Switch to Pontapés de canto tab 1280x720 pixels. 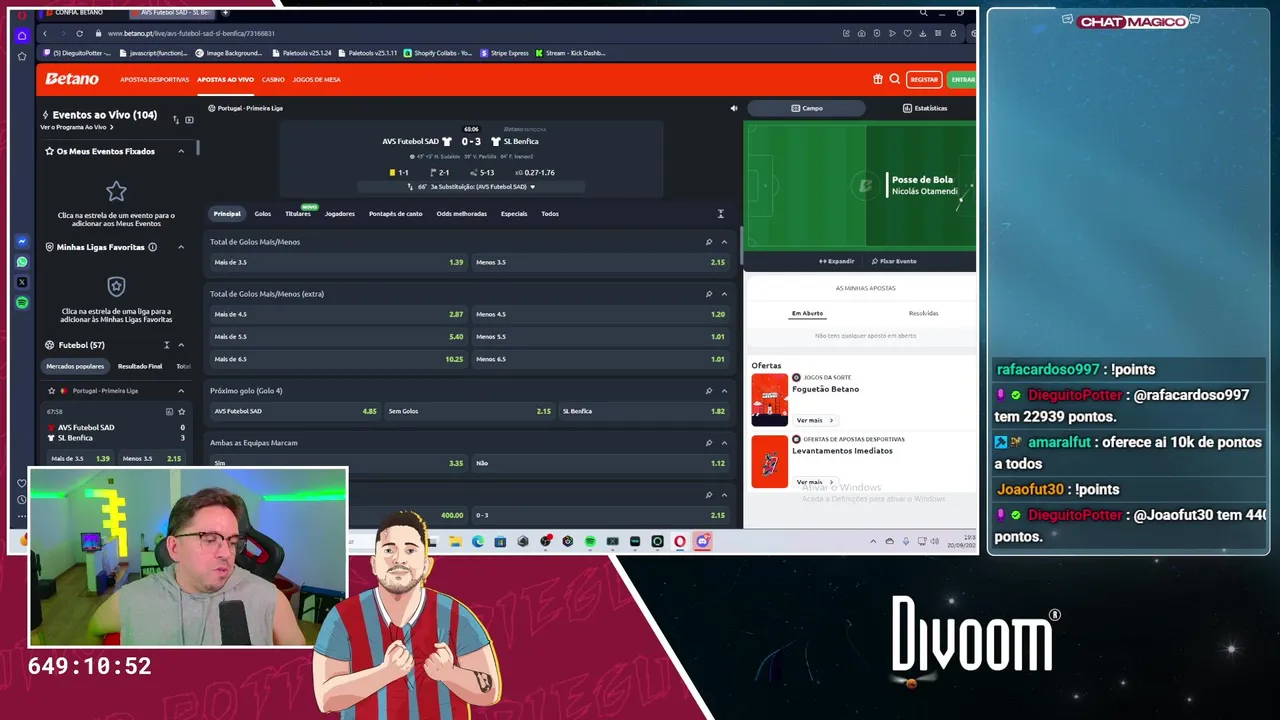tap(395, 214)
